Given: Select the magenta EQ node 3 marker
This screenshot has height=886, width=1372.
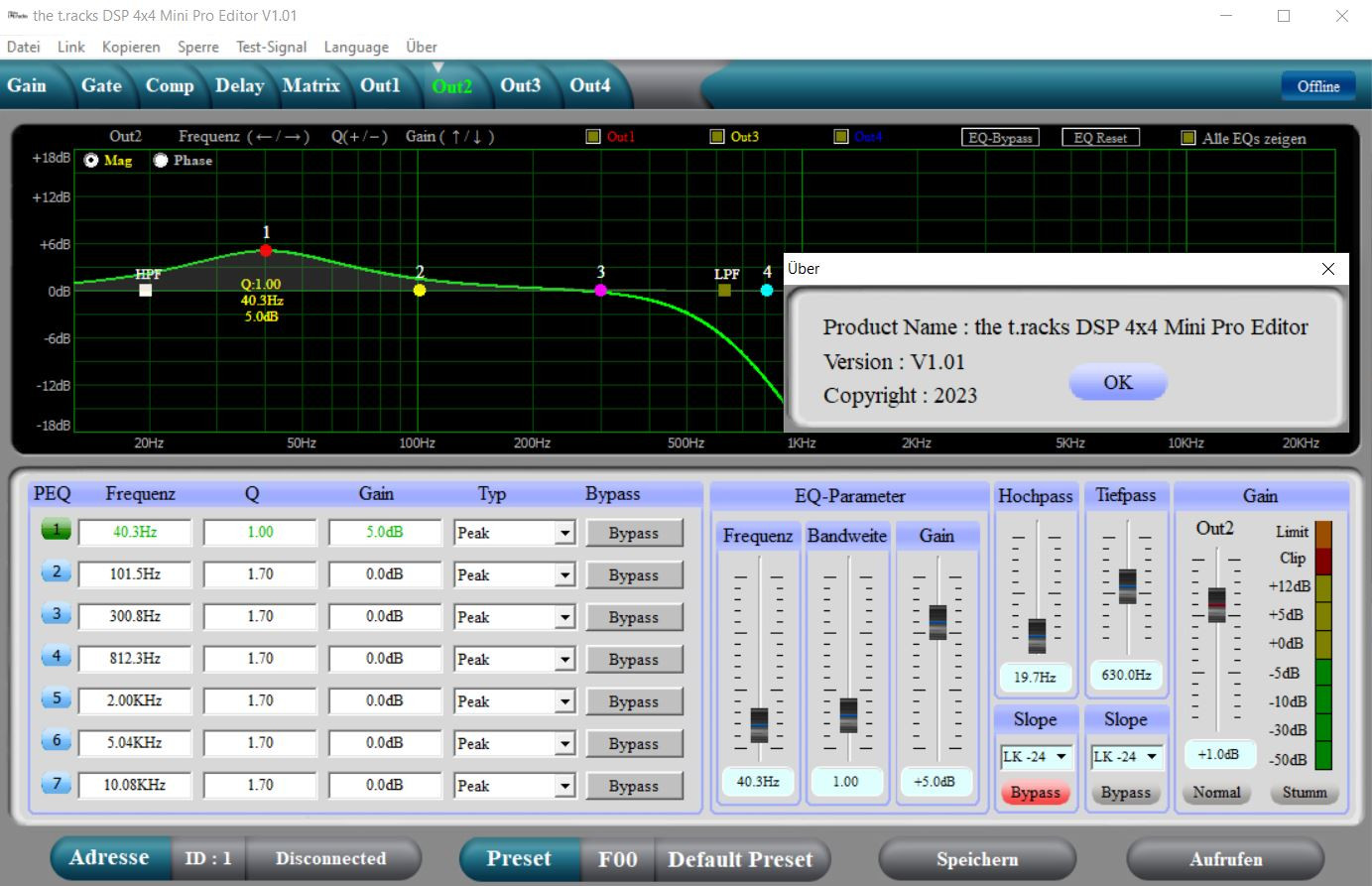Looking at the screenshot, I should pos(600,290).
